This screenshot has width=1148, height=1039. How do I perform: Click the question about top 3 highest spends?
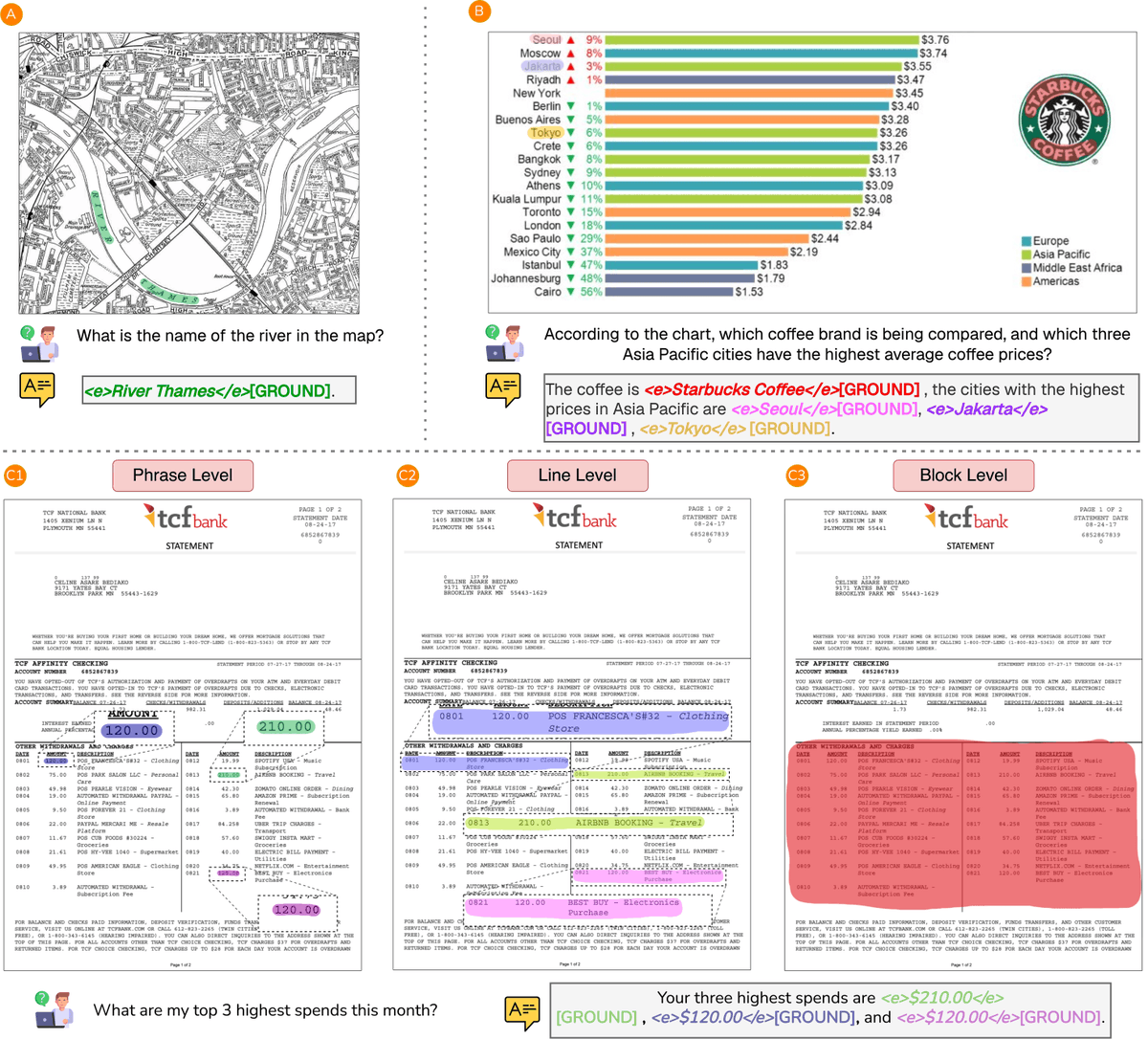[x=266, y=1010]
